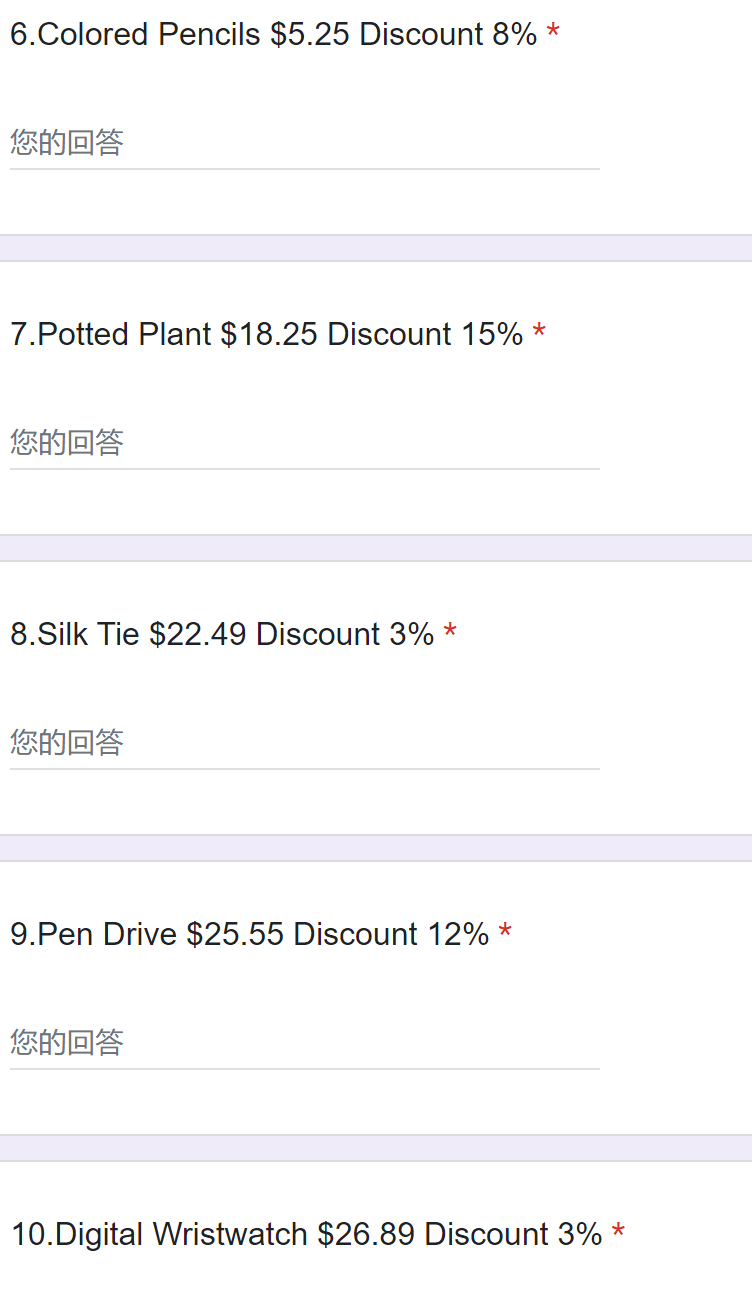Click the question 8 Silk Tie title
Viewport: 752px width, 1289px height.
point(222,634)
